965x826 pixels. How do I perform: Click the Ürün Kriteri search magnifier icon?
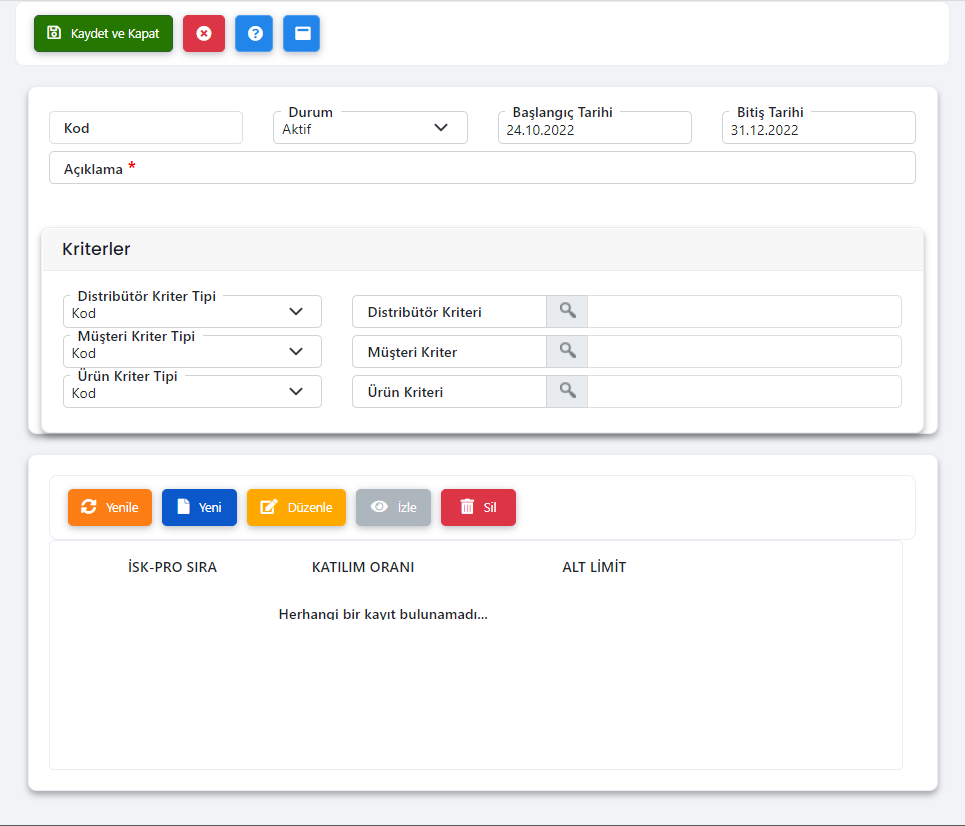coord(567,392)
